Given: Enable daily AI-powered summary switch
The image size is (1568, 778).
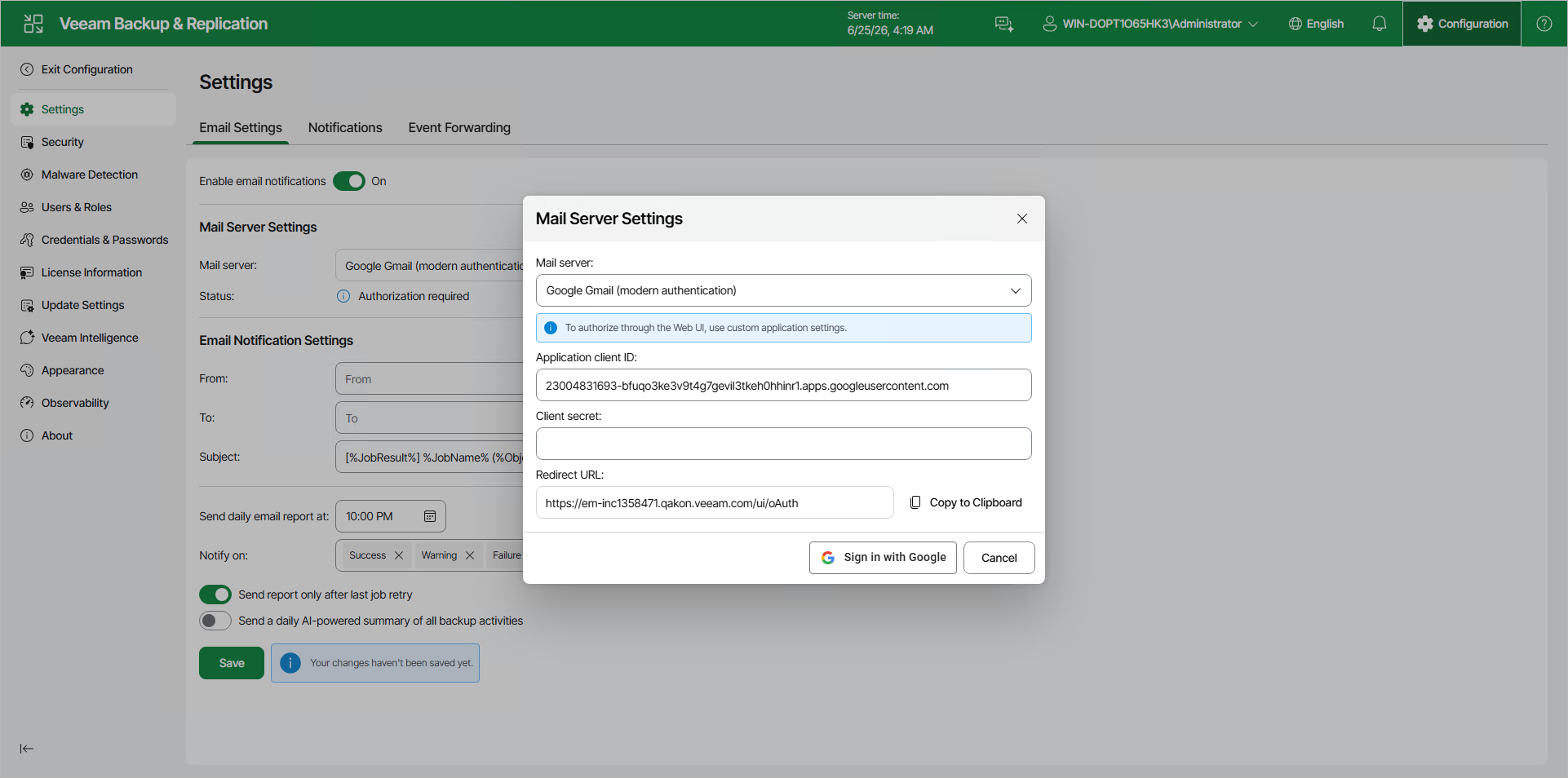Looking at the screenshot, I should pyautogui.click(x=215, y=621).
